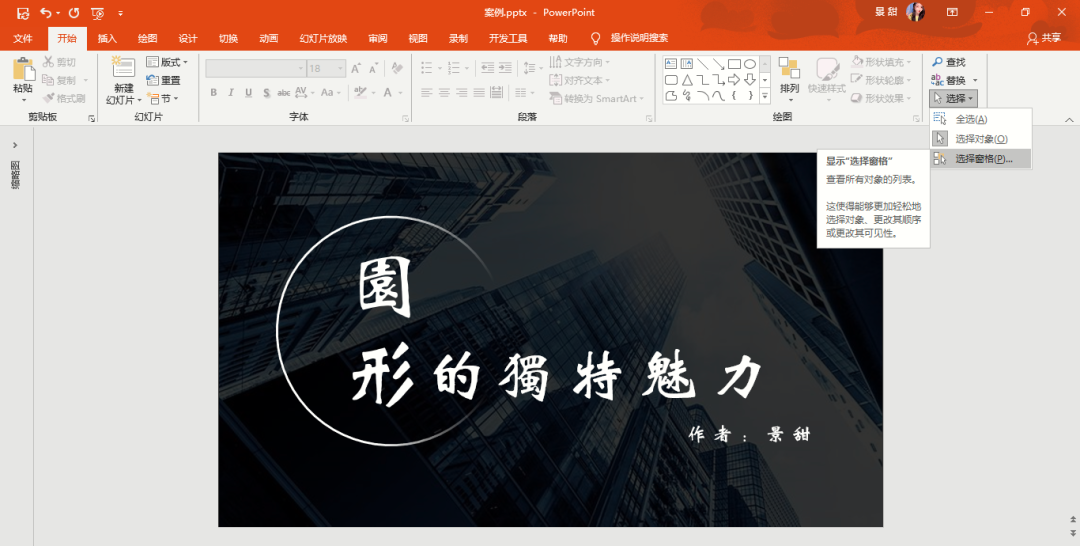The width and height of the screenshot is (1080, 546).
Task: Start slideshow from beginning in quick access toolbar
Action: click(x=97, y=13)
